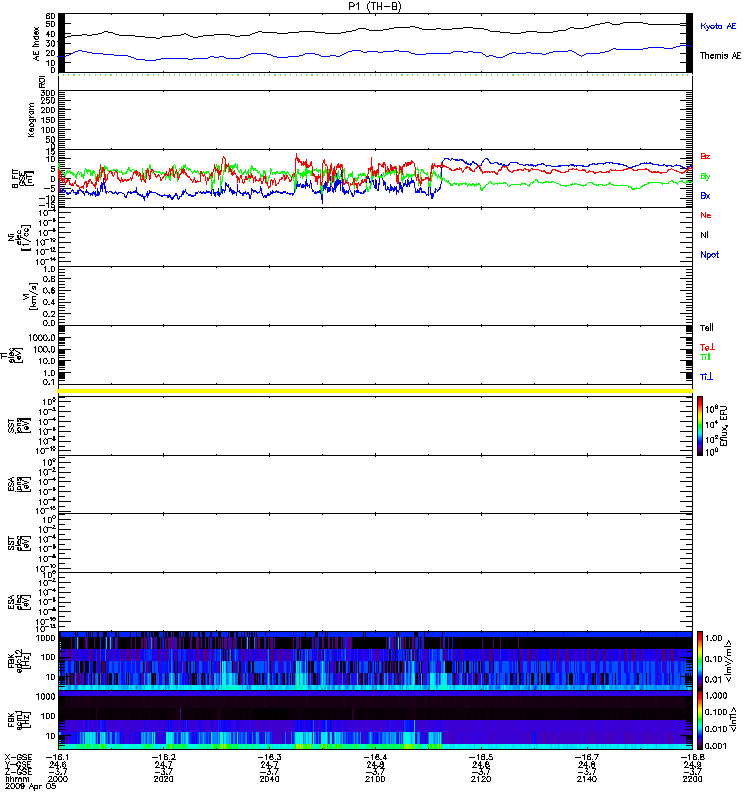Click the red Te perpendicular legend label

click(x=707, y=347)
